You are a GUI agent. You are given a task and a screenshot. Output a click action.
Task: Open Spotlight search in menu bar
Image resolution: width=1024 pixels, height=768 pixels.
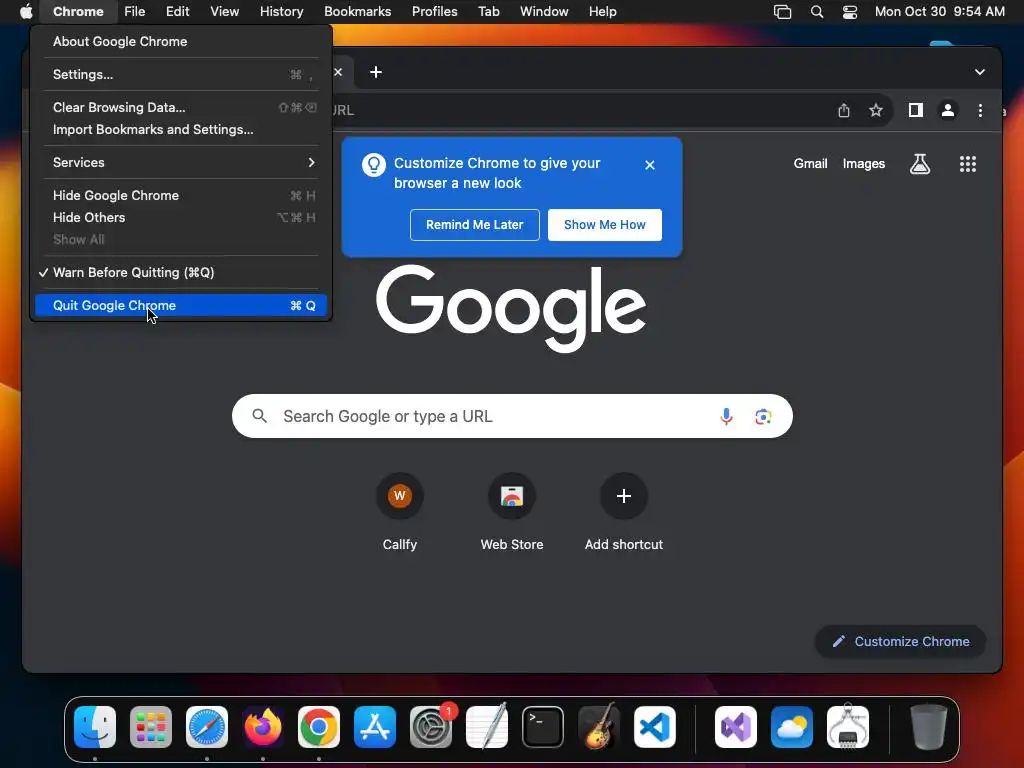click(816, 11)
